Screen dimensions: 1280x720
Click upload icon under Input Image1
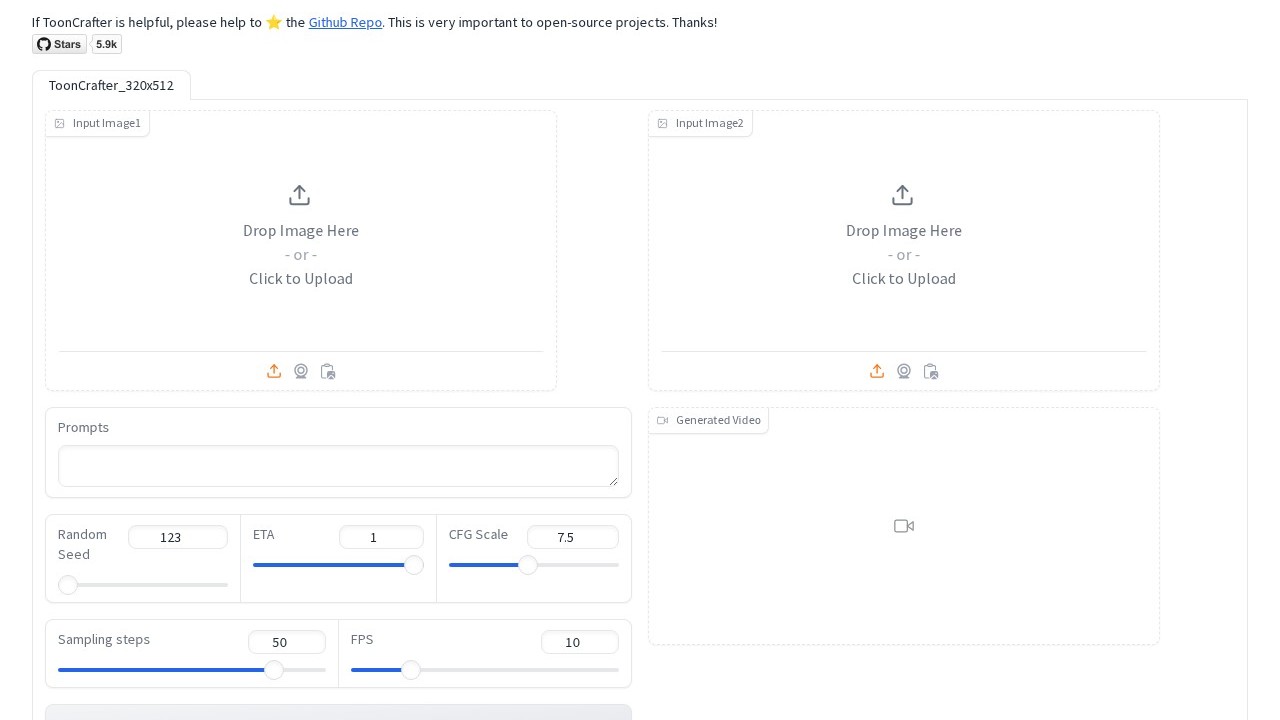(x=274, y=371)
